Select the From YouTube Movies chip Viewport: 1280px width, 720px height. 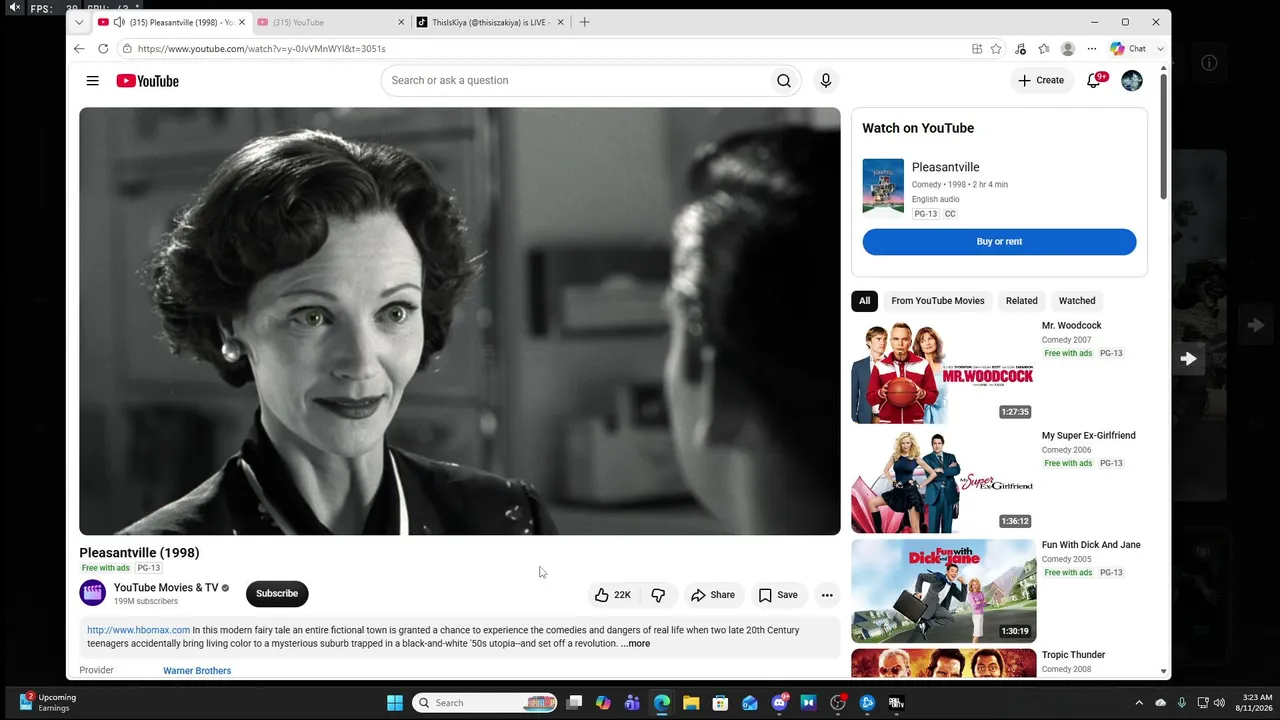pos(938,301)
